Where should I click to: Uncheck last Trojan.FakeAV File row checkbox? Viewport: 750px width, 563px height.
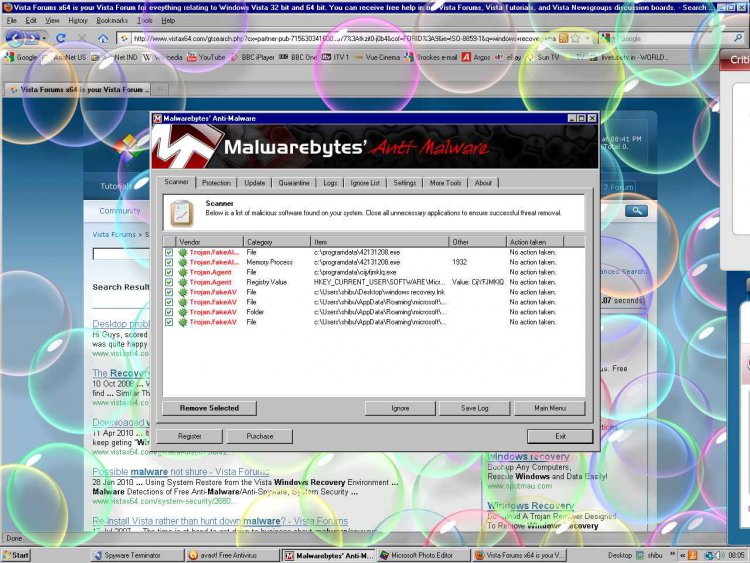[169, 322]
